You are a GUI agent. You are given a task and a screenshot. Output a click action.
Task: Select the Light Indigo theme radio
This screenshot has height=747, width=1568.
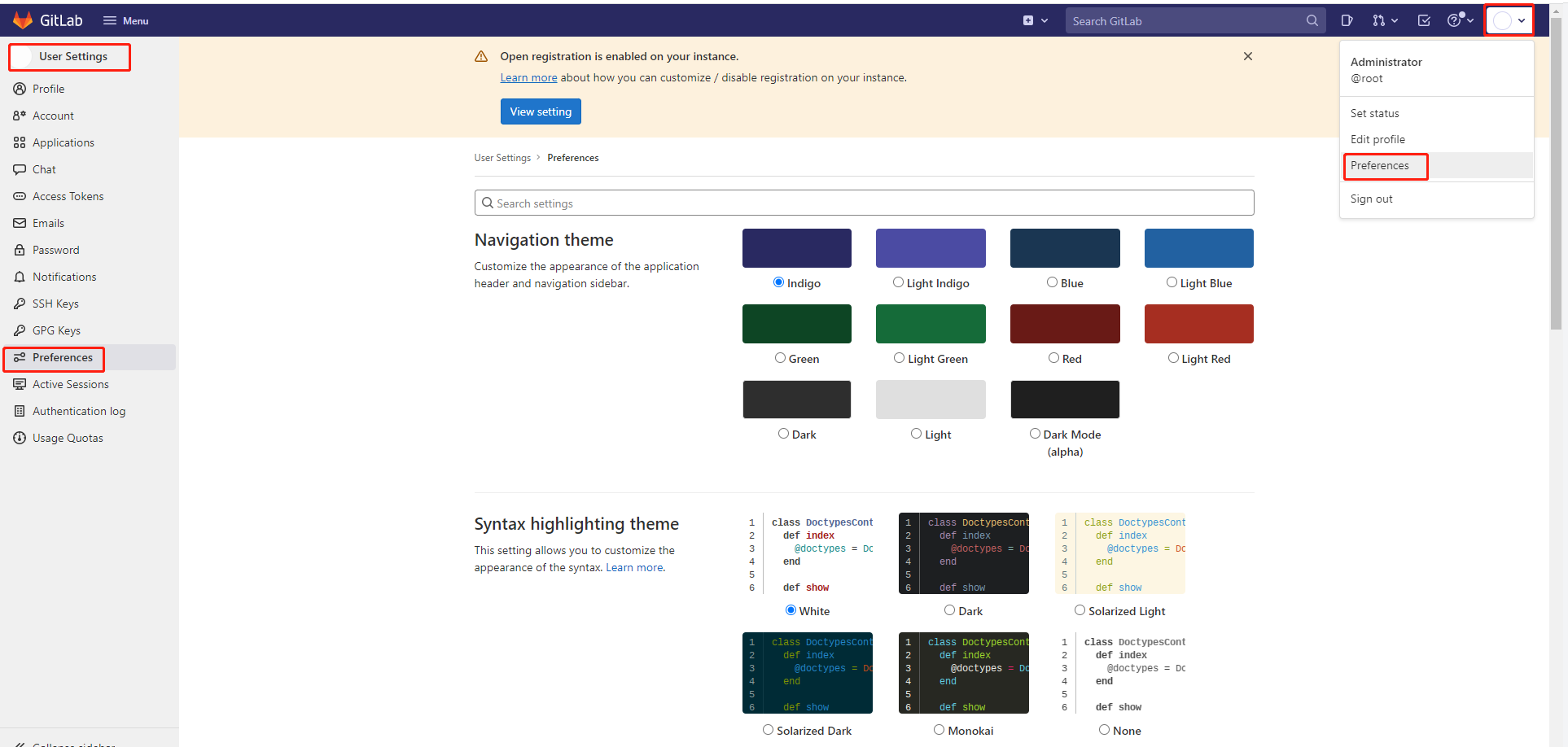click(898, 282)
